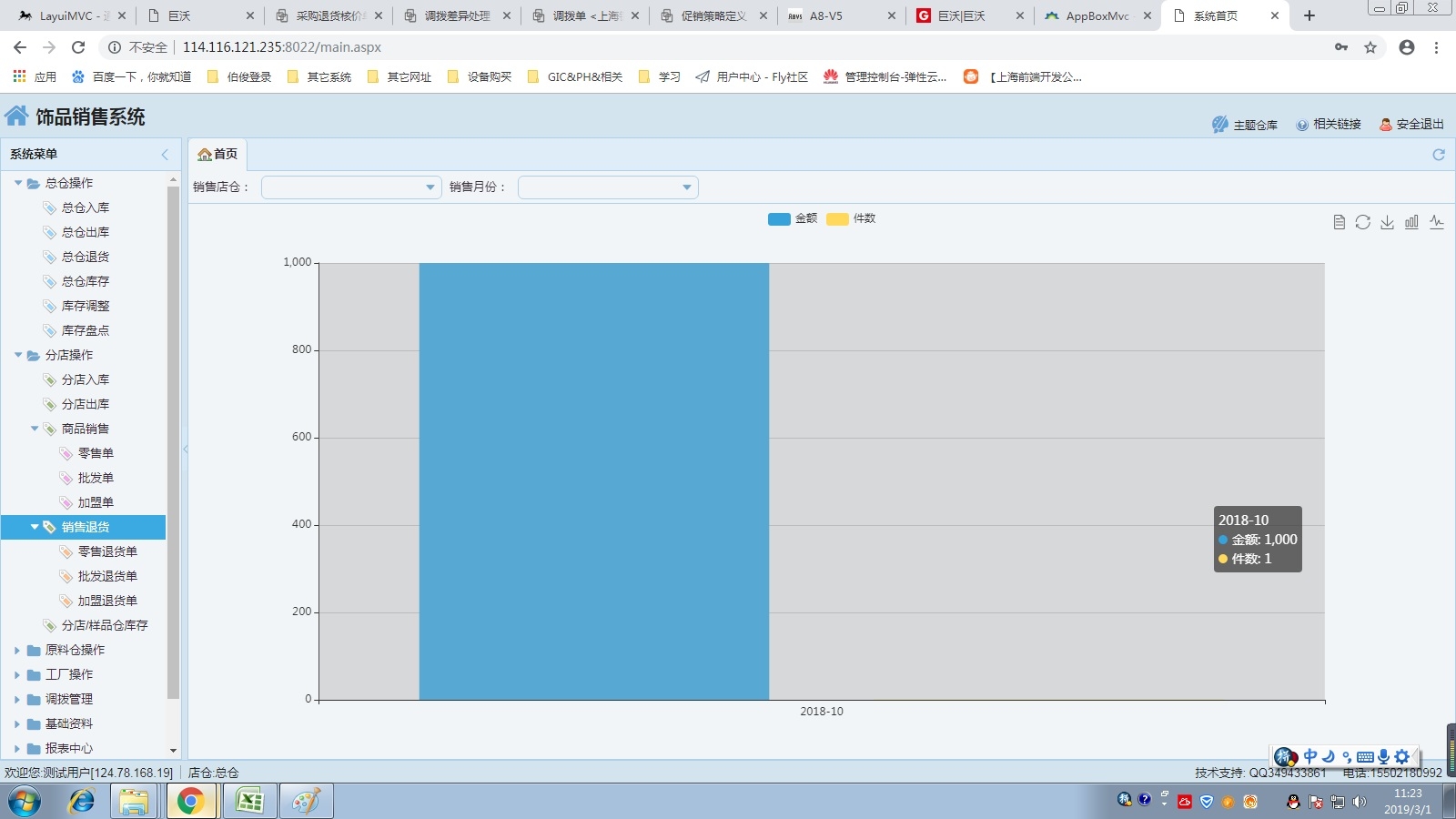Expand the 原料仓操作 folder

click(17, 650)
